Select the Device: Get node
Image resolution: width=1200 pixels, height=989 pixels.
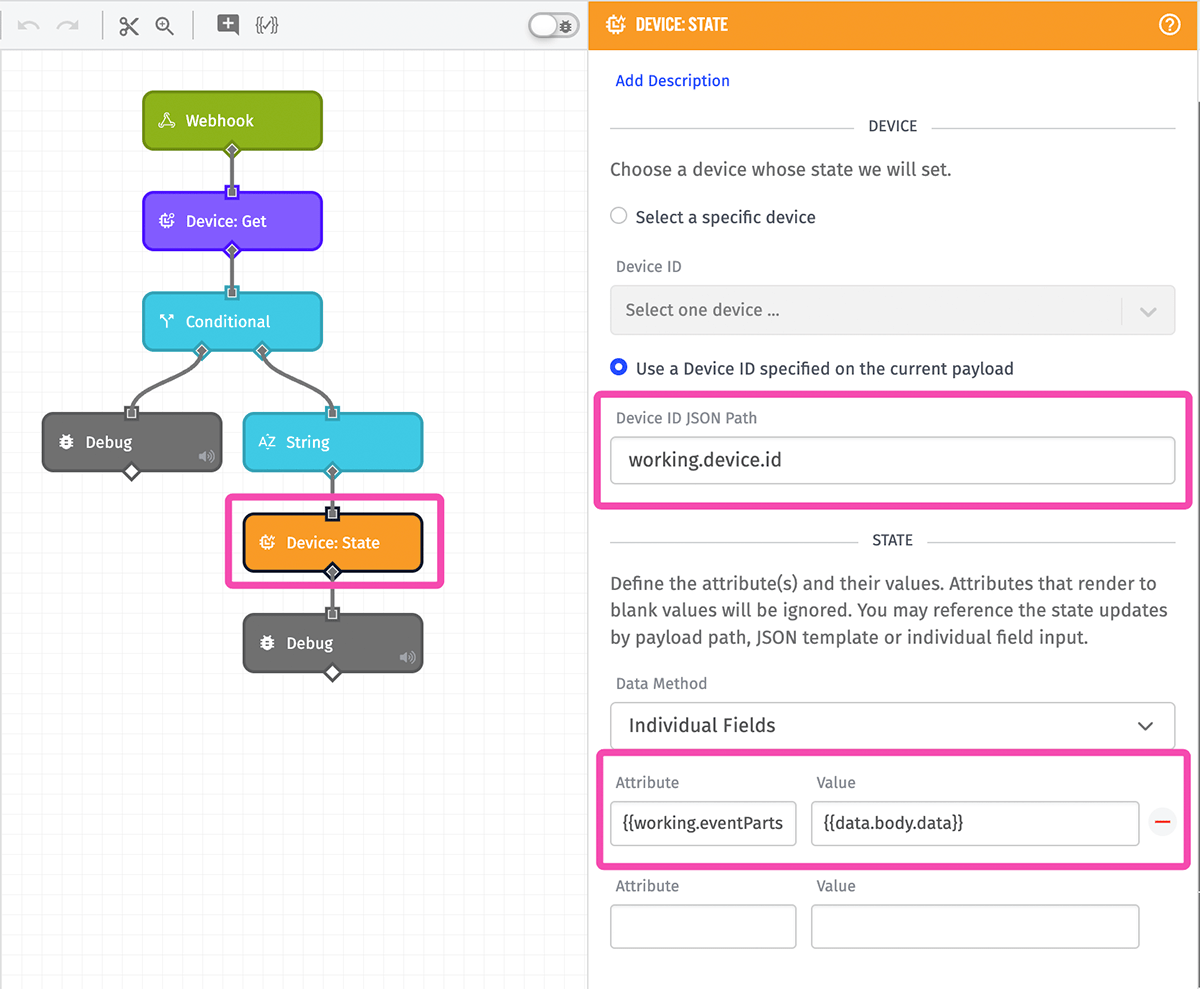(232, 221)
